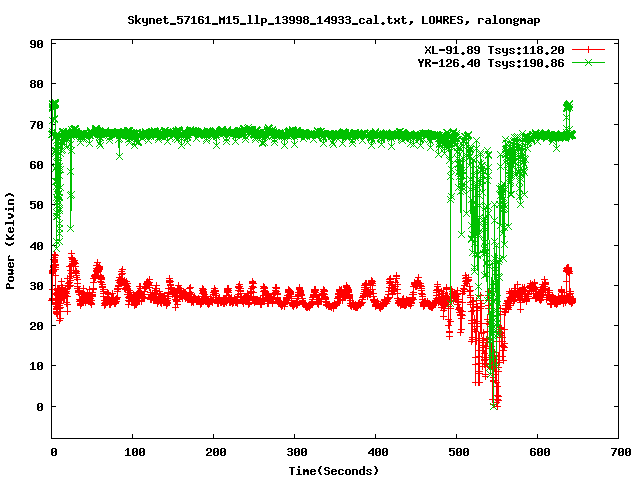
Task: Click x-axis tick label 400
Action: pyautogui.click(x=378, y=452)
